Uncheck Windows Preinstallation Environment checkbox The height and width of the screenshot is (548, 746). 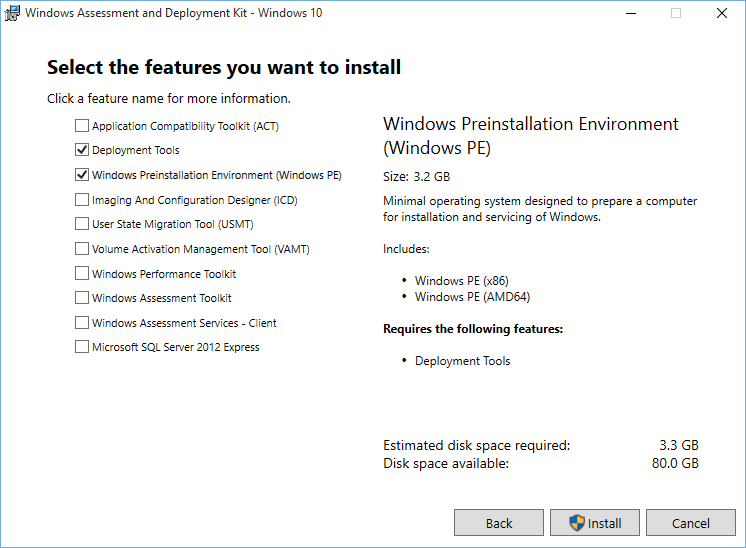[x=82, y=175]
